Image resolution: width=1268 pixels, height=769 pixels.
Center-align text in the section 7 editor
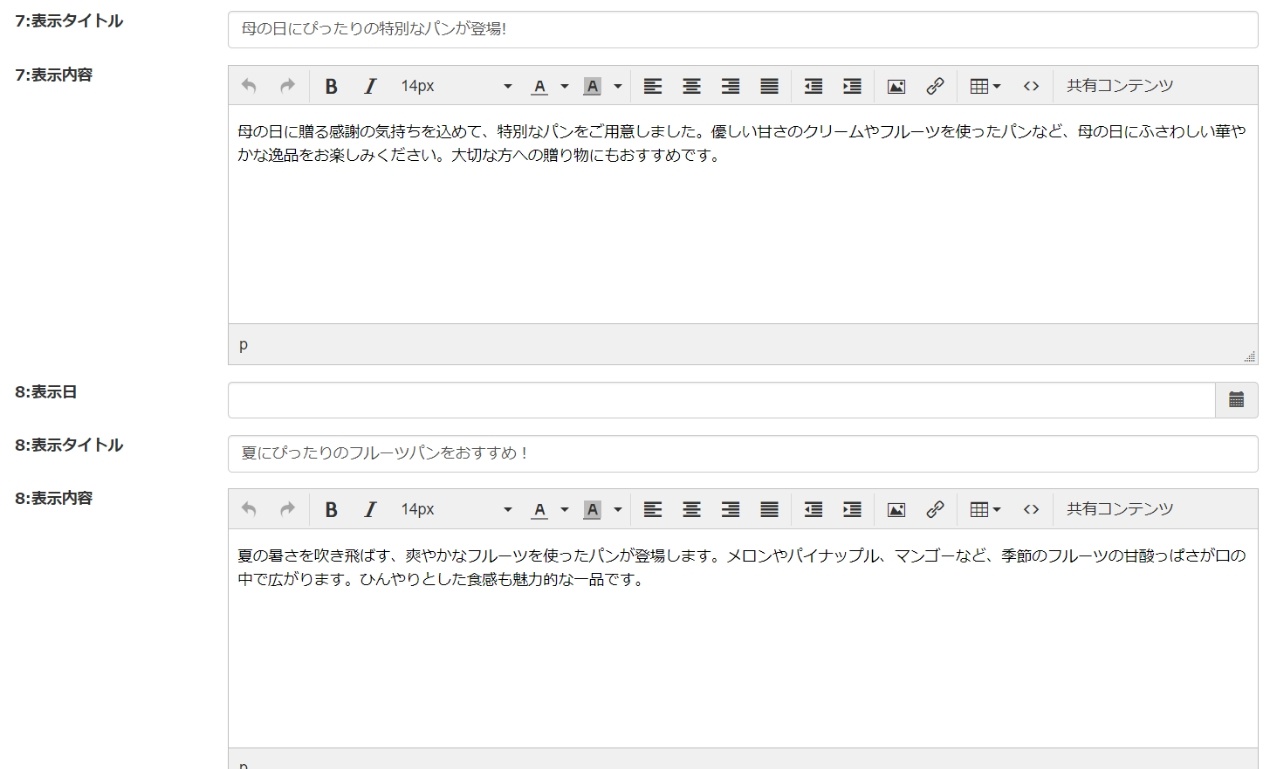pyautogui.click(x=690, y=86)
